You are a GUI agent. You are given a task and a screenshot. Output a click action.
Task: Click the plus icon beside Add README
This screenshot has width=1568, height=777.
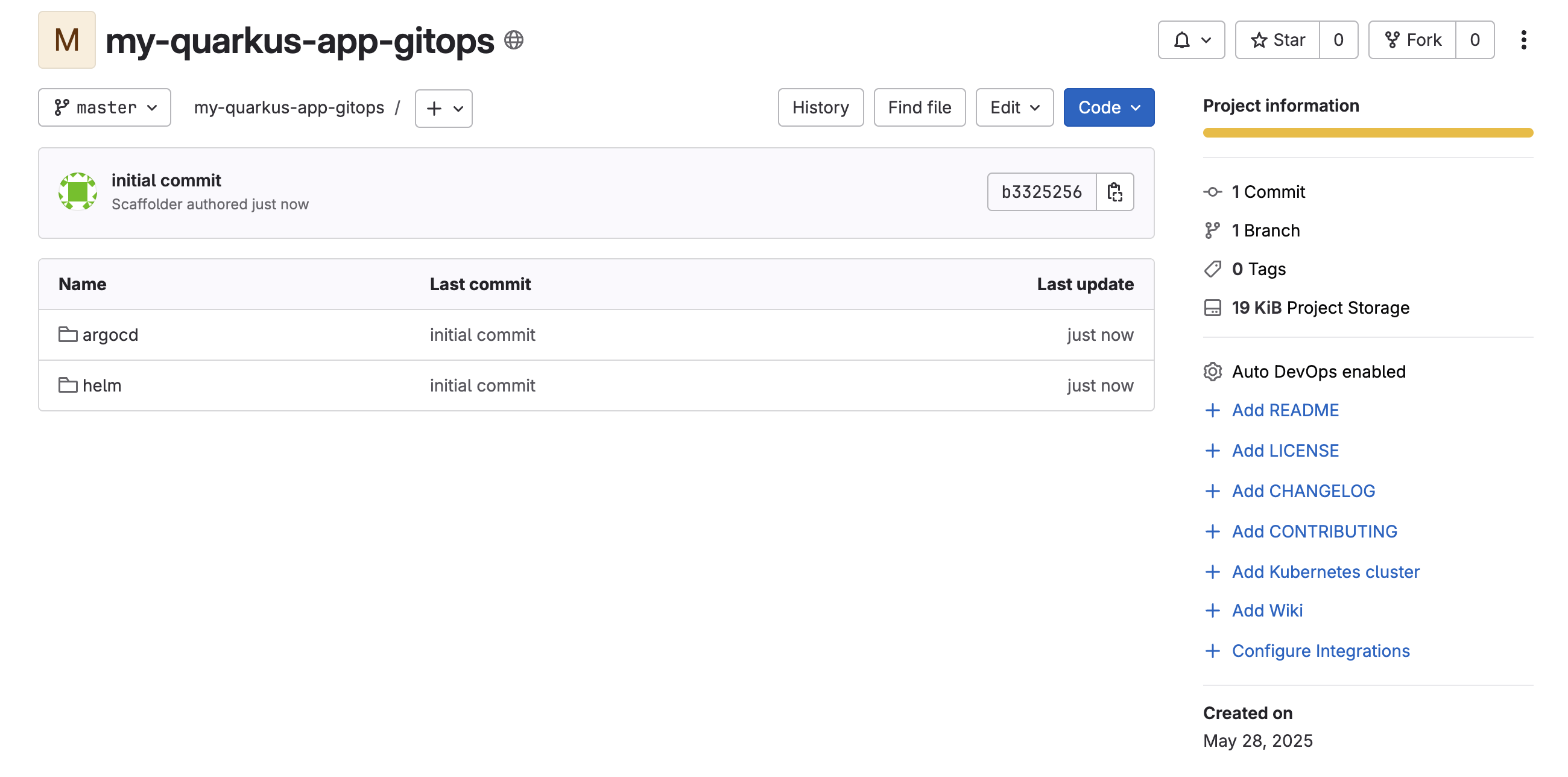coord(1212,410)
